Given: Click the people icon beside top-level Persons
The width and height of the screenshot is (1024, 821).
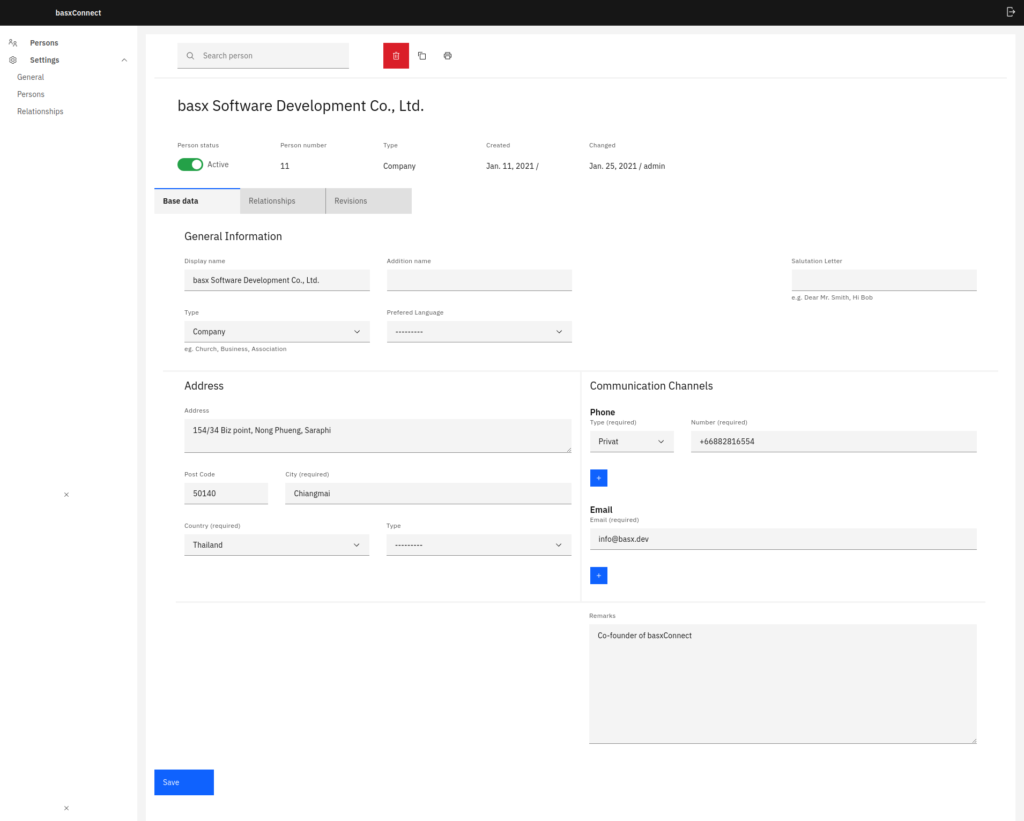Looking at the screenshot, I should click(13, 43).
